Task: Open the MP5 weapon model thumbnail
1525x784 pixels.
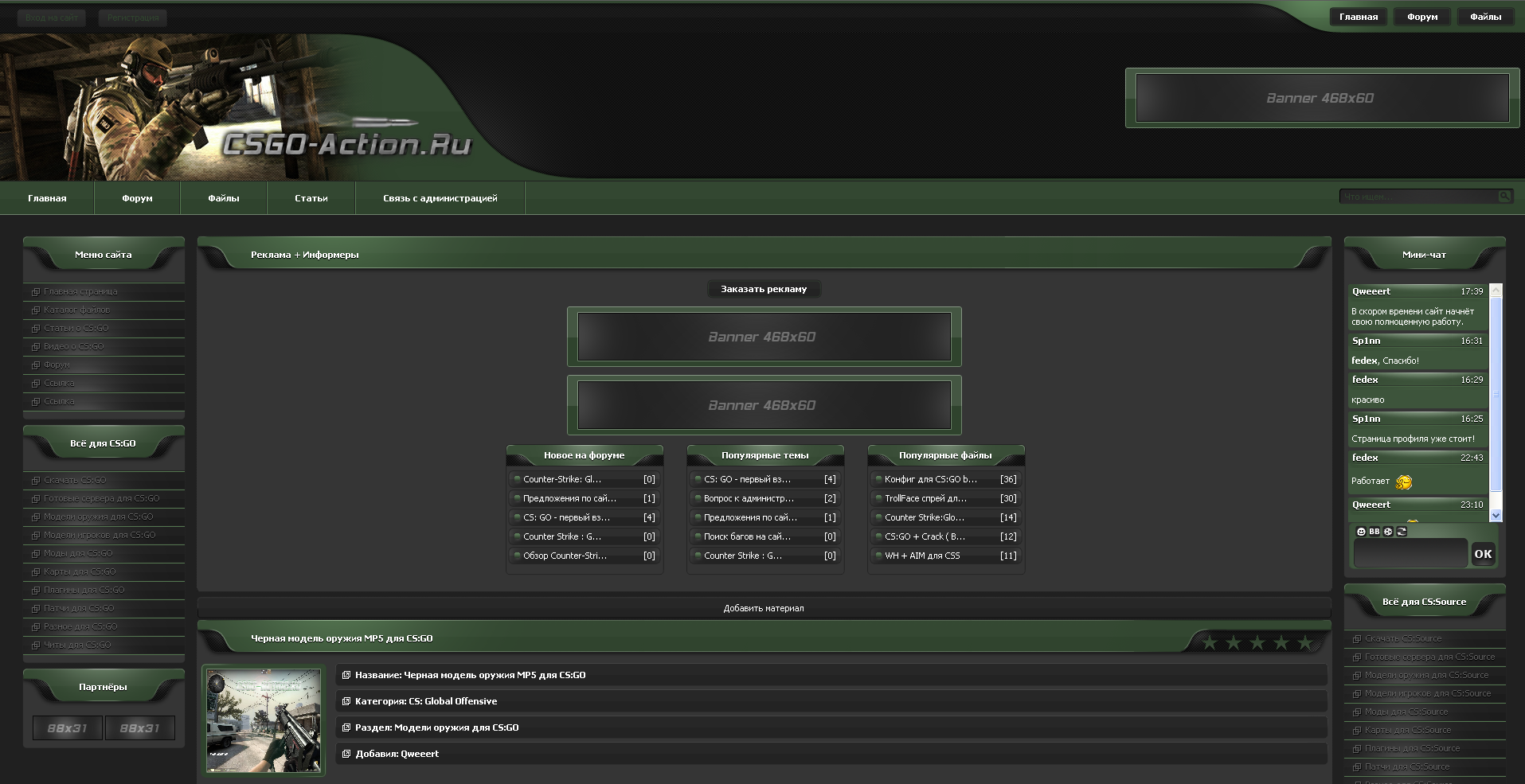Action: [264, 720]
